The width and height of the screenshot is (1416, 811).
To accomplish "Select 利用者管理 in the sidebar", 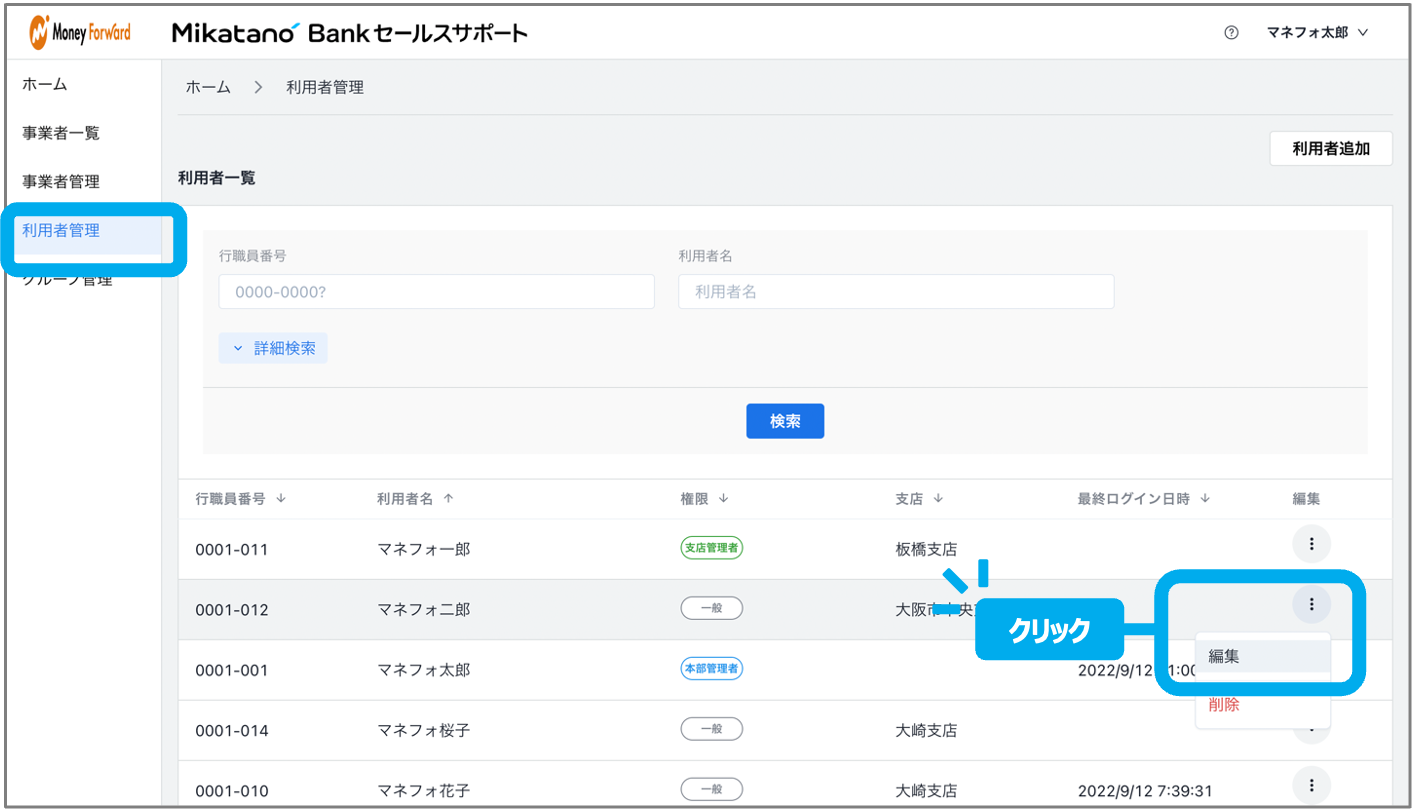I will pyautogui.click(x=61, y=231).
